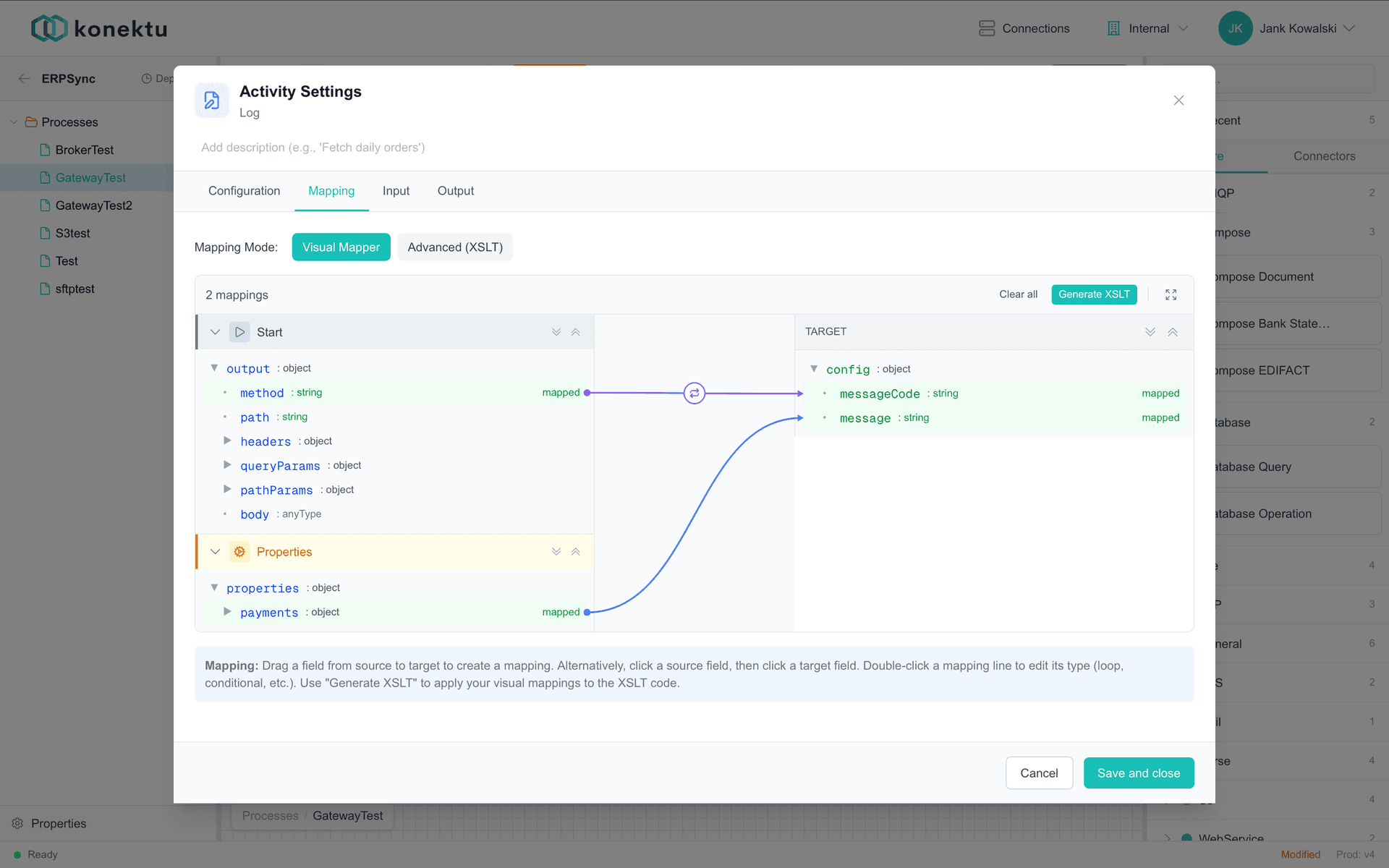Click the Generate XSLT button
The height and width of the screenshot is (868, 1389).
click(1094, 294)
